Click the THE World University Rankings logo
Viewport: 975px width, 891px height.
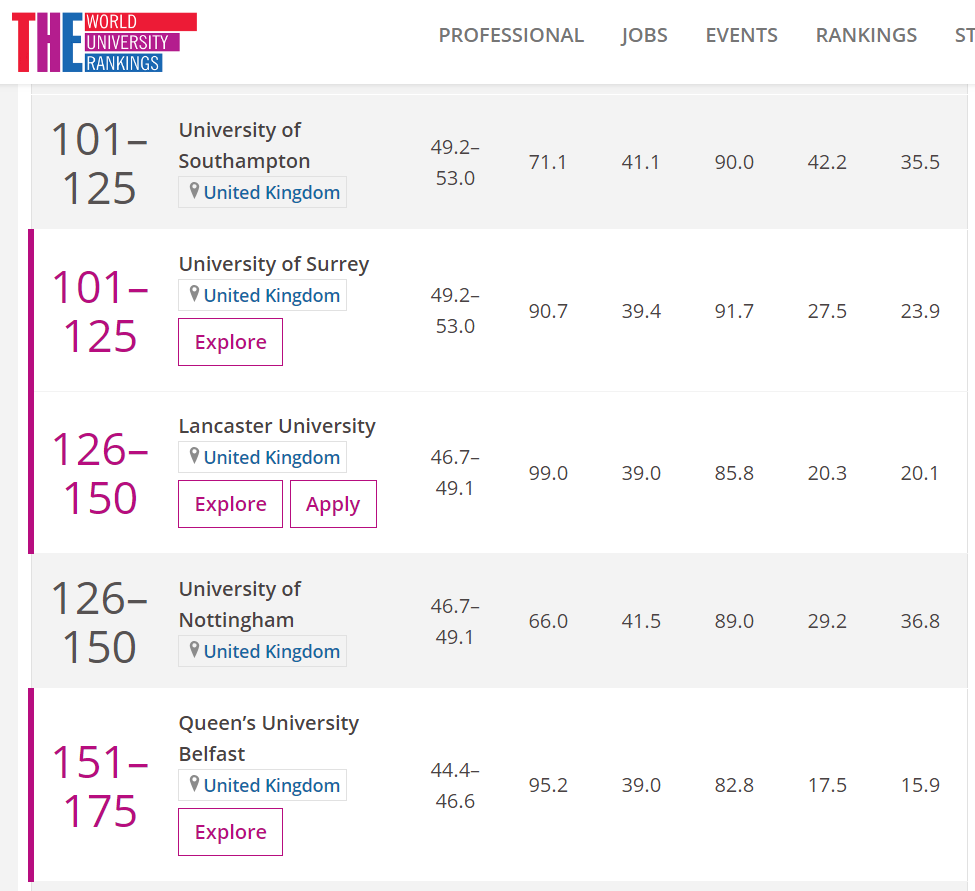(103, 42)
